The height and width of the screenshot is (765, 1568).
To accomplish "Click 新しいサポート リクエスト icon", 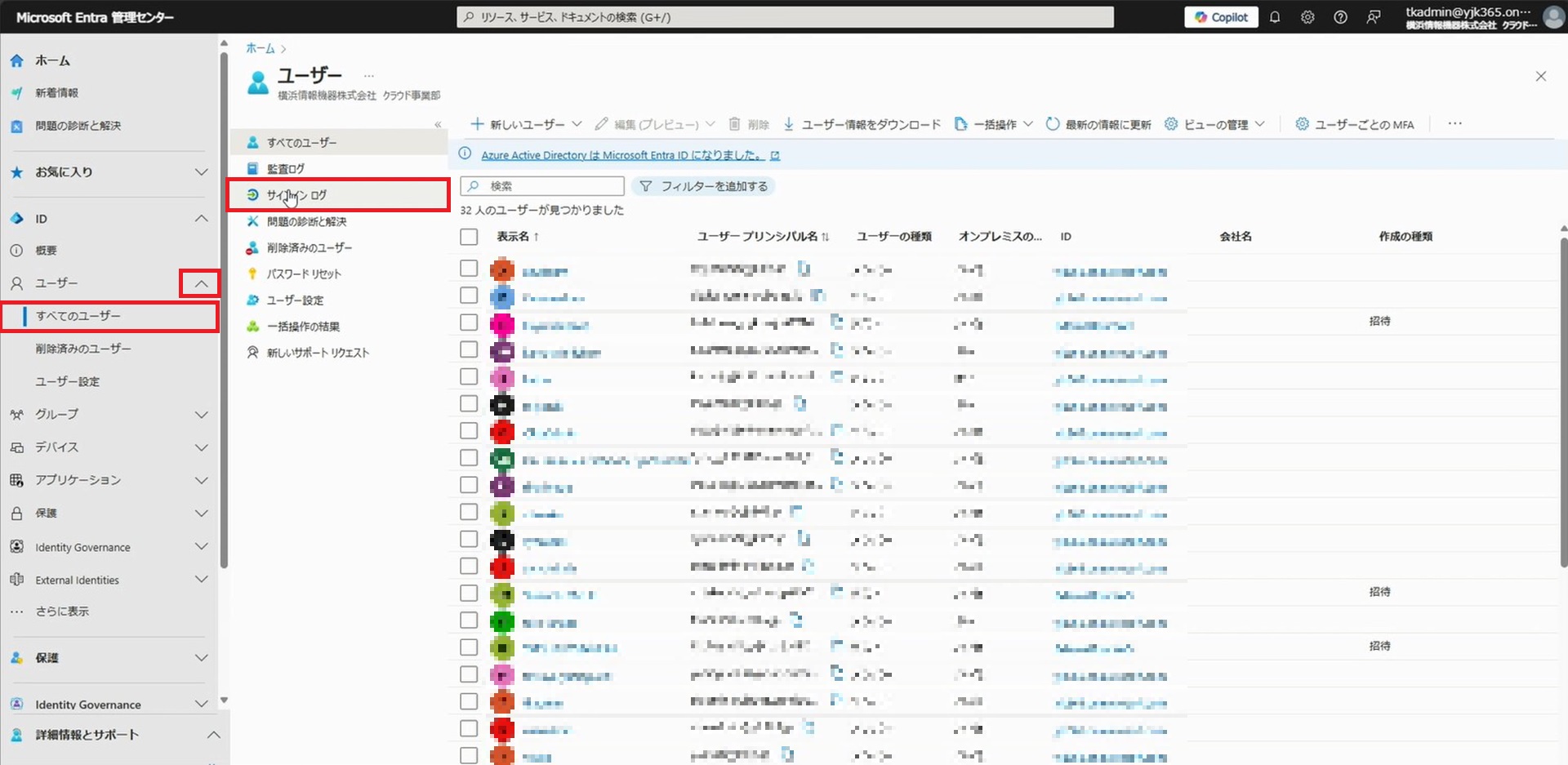I will click(252, 353).
